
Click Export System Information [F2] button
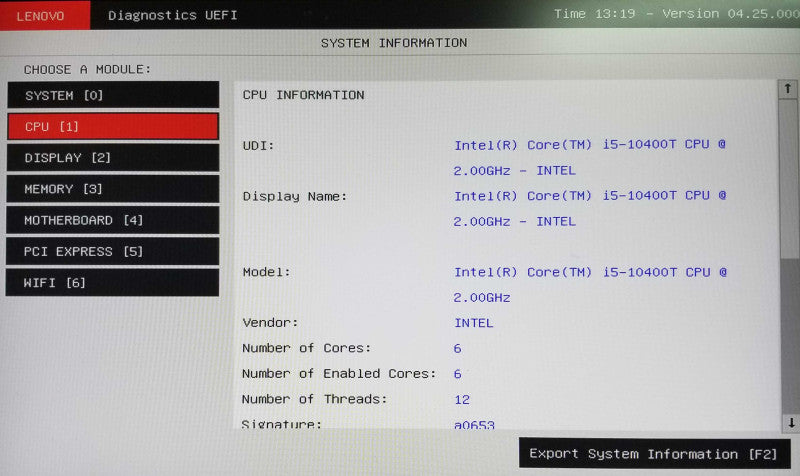coord(655,454)
